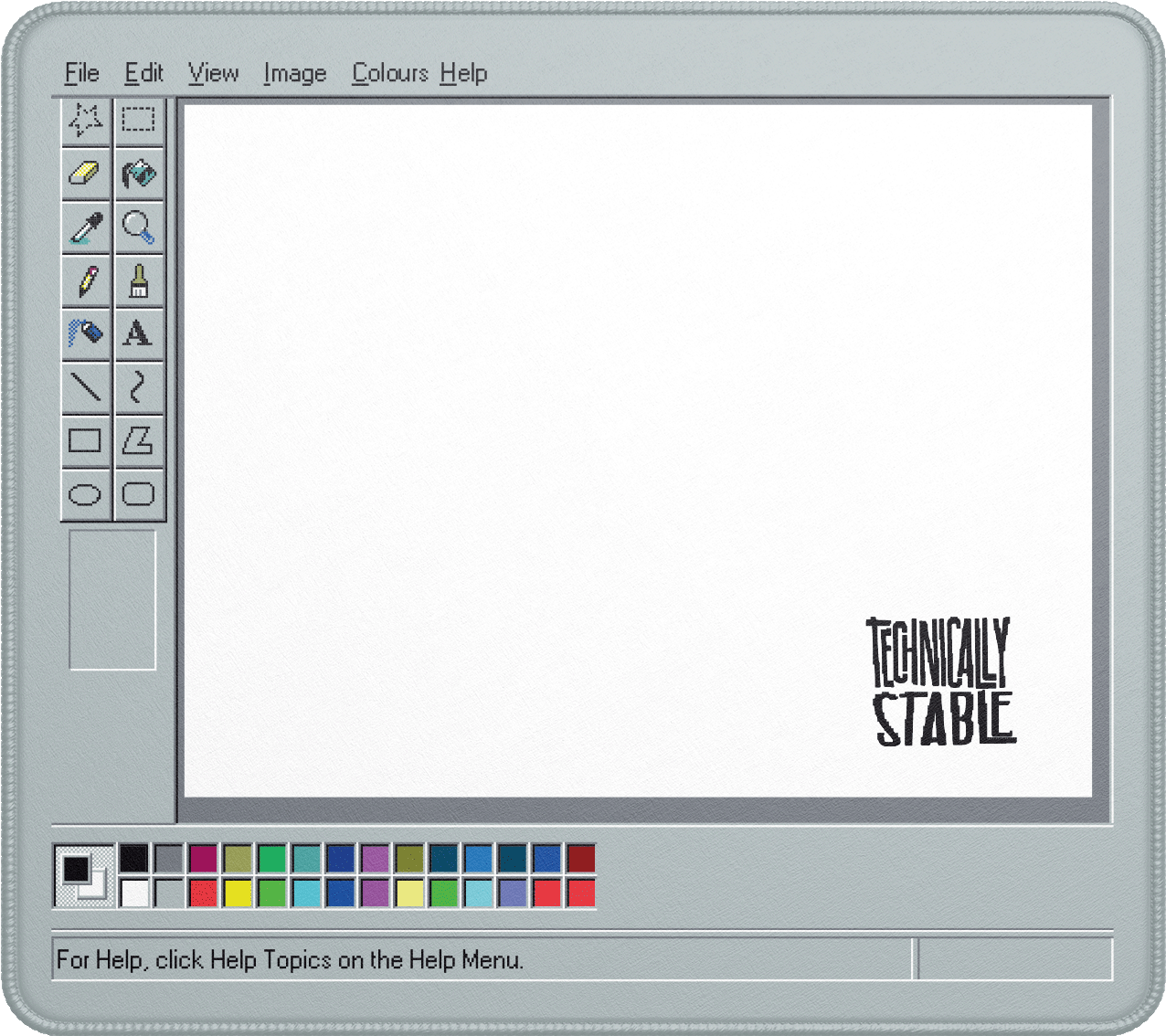Select the Polygon shape tool
The height and width of the screenshot is (1036, 1166).
point(139,440)
